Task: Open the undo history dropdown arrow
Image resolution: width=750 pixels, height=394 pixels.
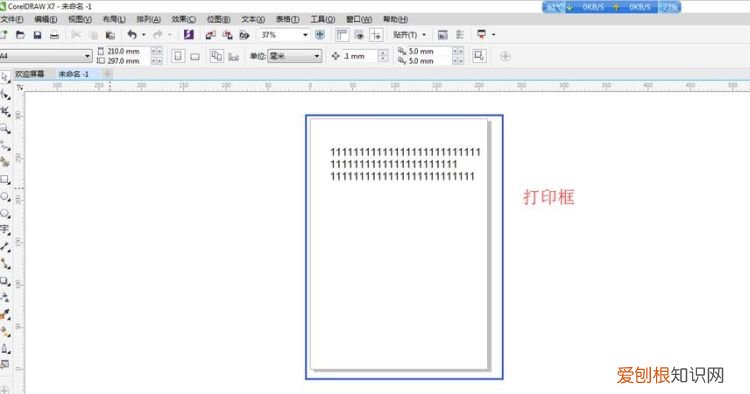Action: click(x=143, y=35)
